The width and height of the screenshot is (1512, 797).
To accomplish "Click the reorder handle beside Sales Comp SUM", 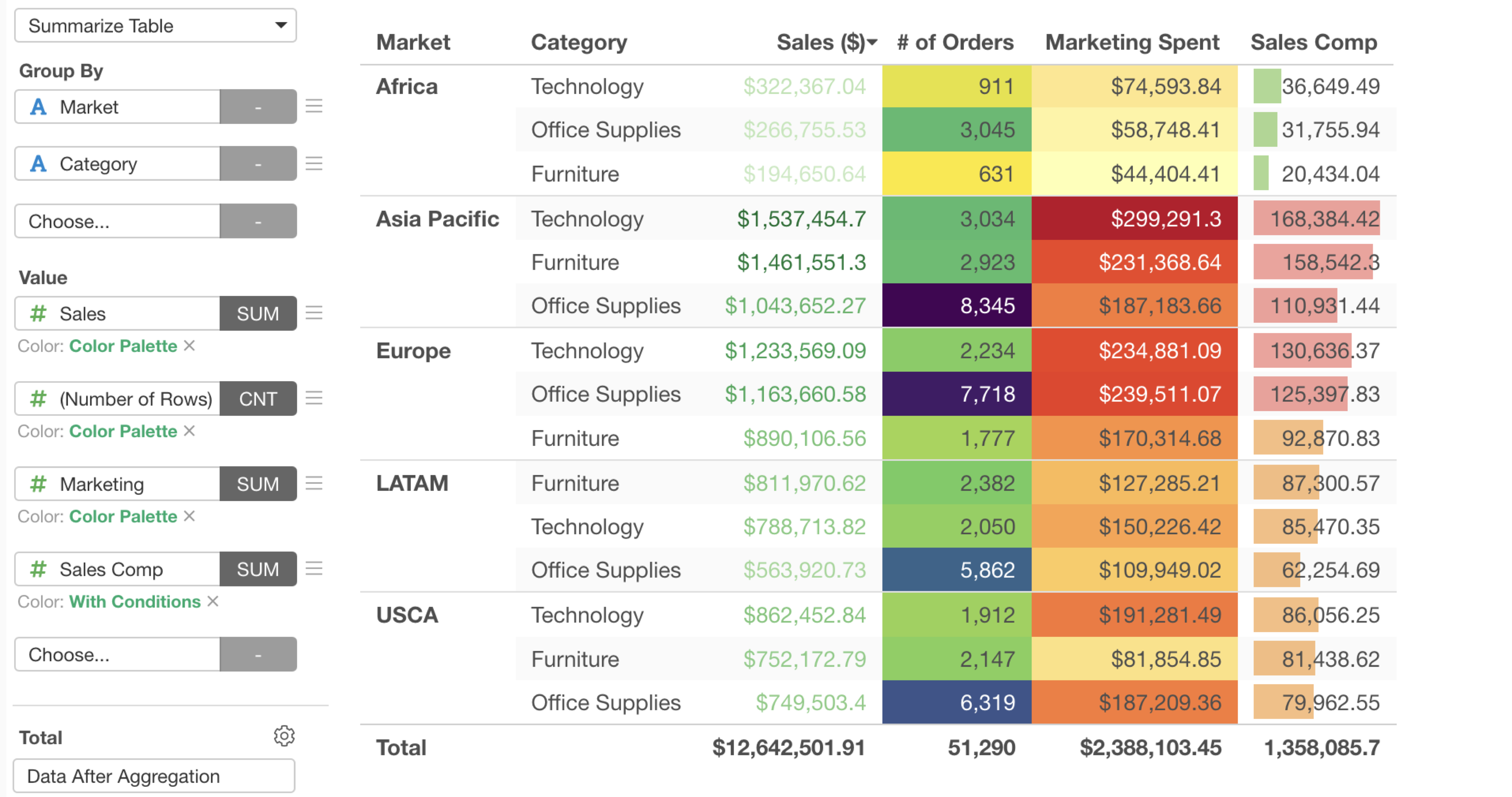I will click(x=314, y=568).
